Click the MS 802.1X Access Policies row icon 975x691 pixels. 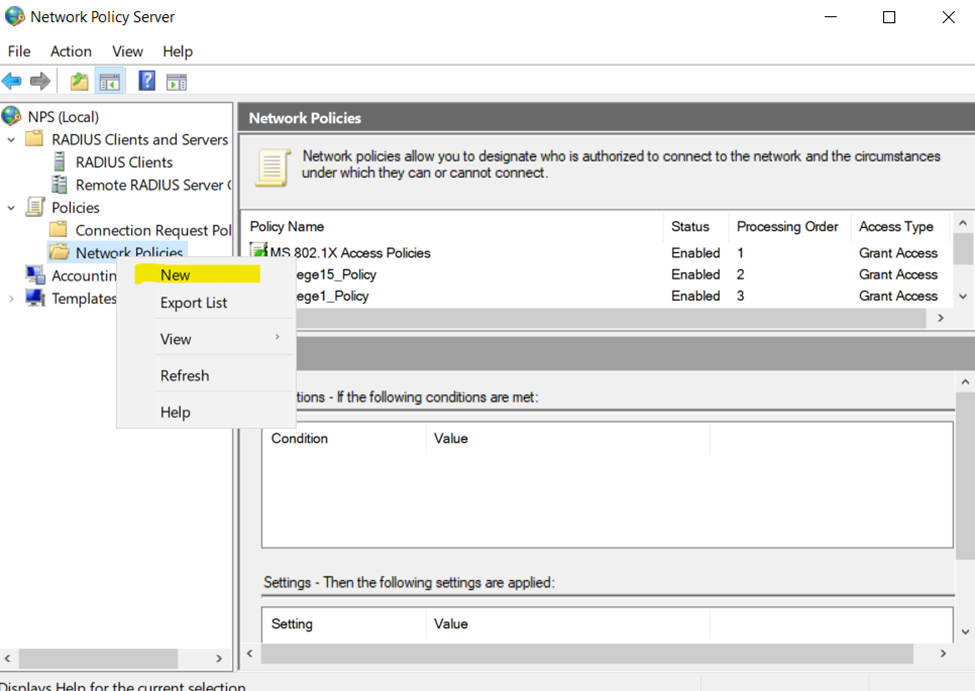[x=259, y=250]
